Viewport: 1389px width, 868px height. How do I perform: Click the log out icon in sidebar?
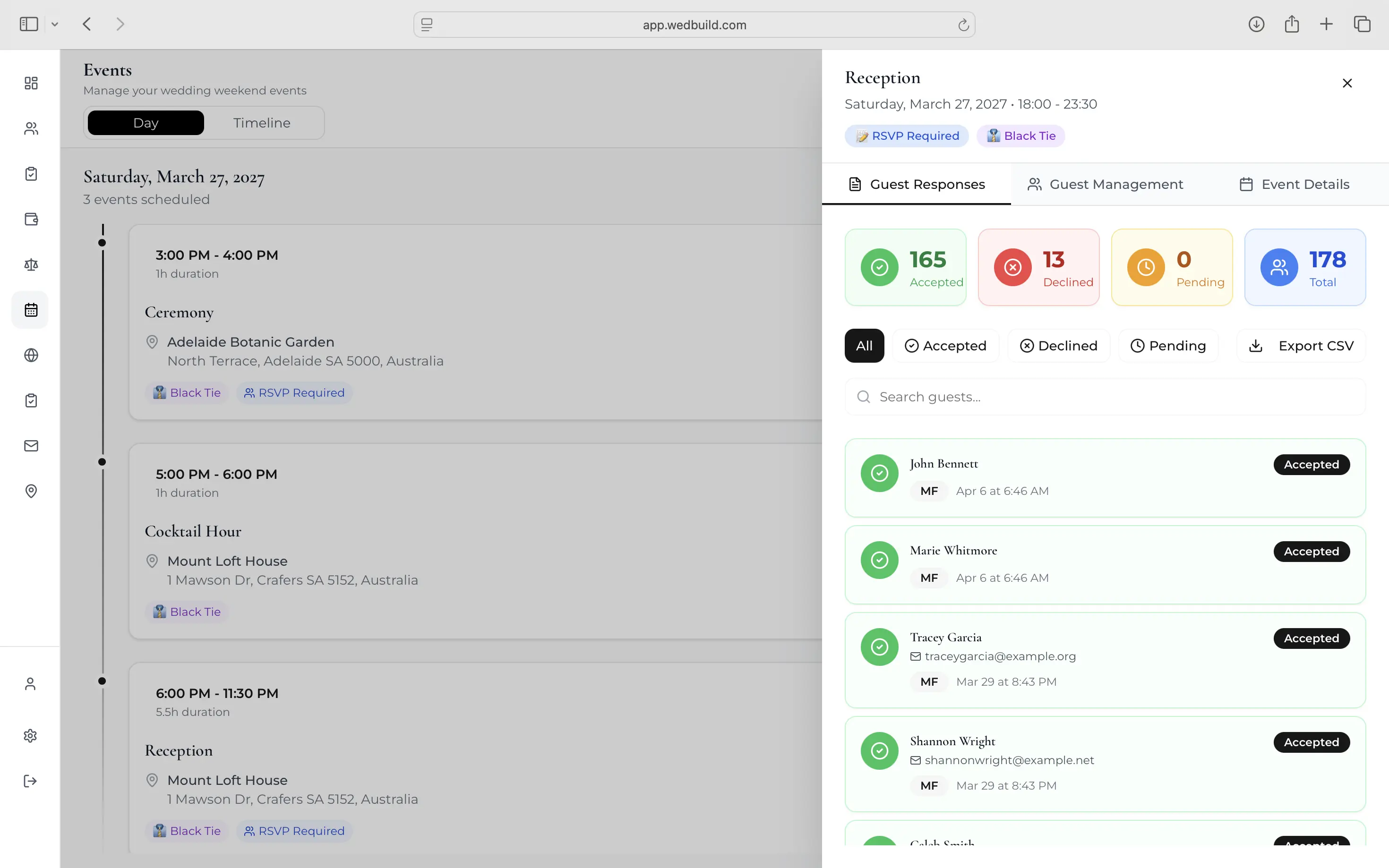coord(30,781)
